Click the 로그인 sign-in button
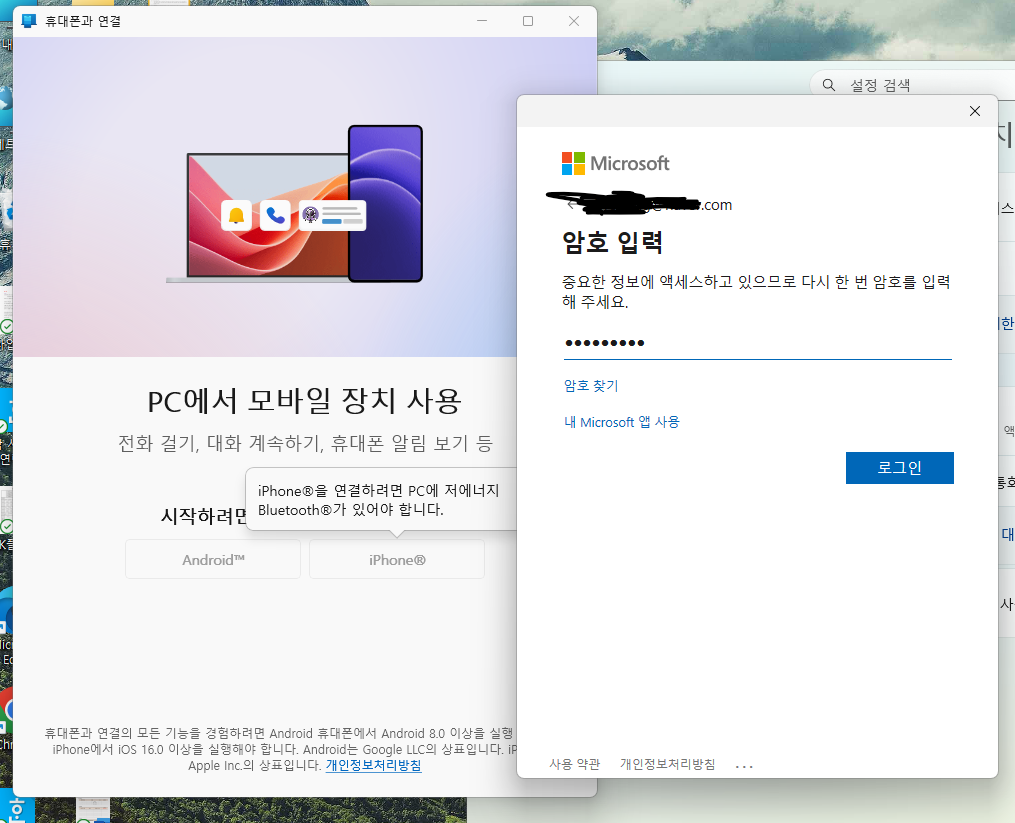This screenshot has width=1015, height=823. coord(899,468)
